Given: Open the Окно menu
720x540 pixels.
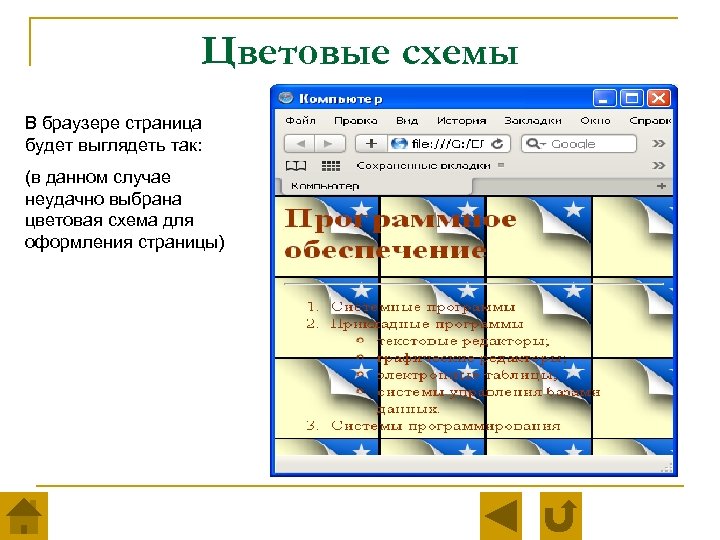Looking at the screenshot, I should [x=595, y=120].
